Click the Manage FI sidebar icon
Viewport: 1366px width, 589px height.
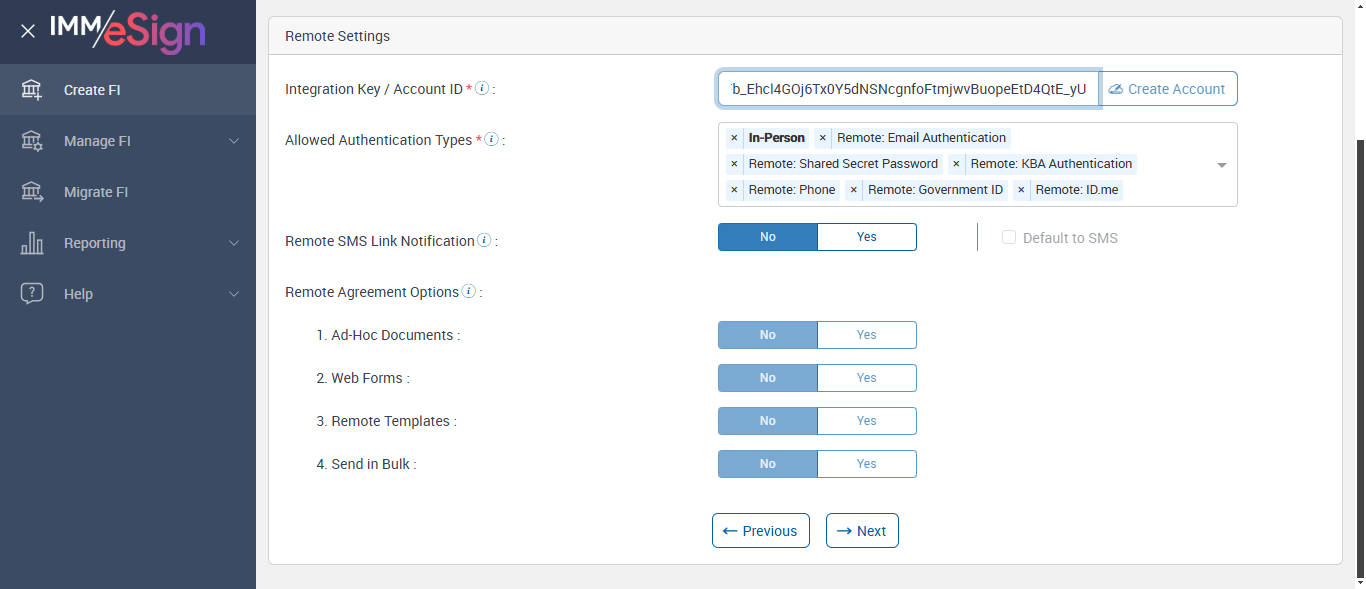pyautogui.click(x=32, y=141)
